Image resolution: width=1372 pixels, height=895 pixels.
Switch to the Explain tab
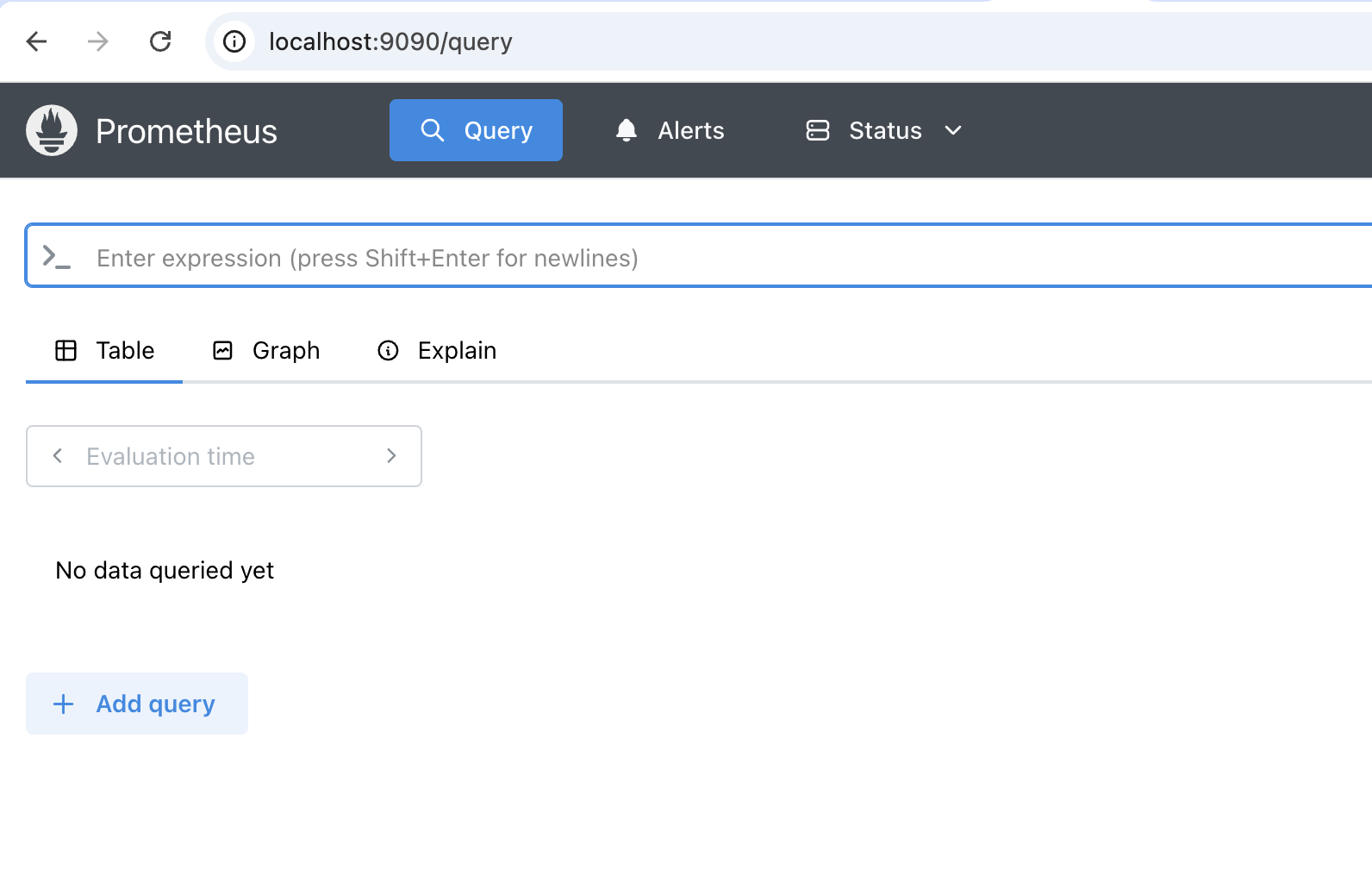(437, 351)
